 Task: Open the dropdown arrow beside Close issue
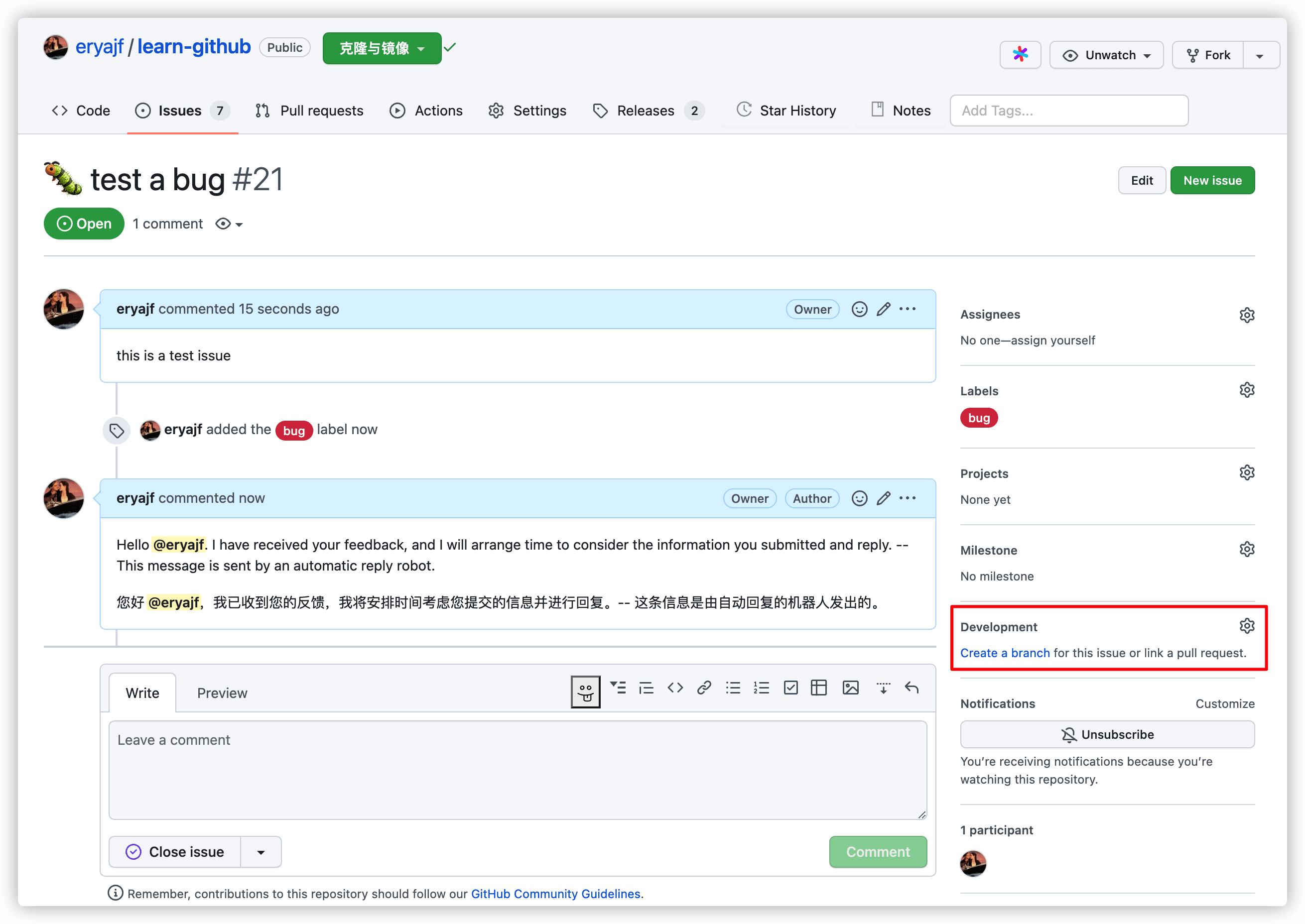[261, 852]
